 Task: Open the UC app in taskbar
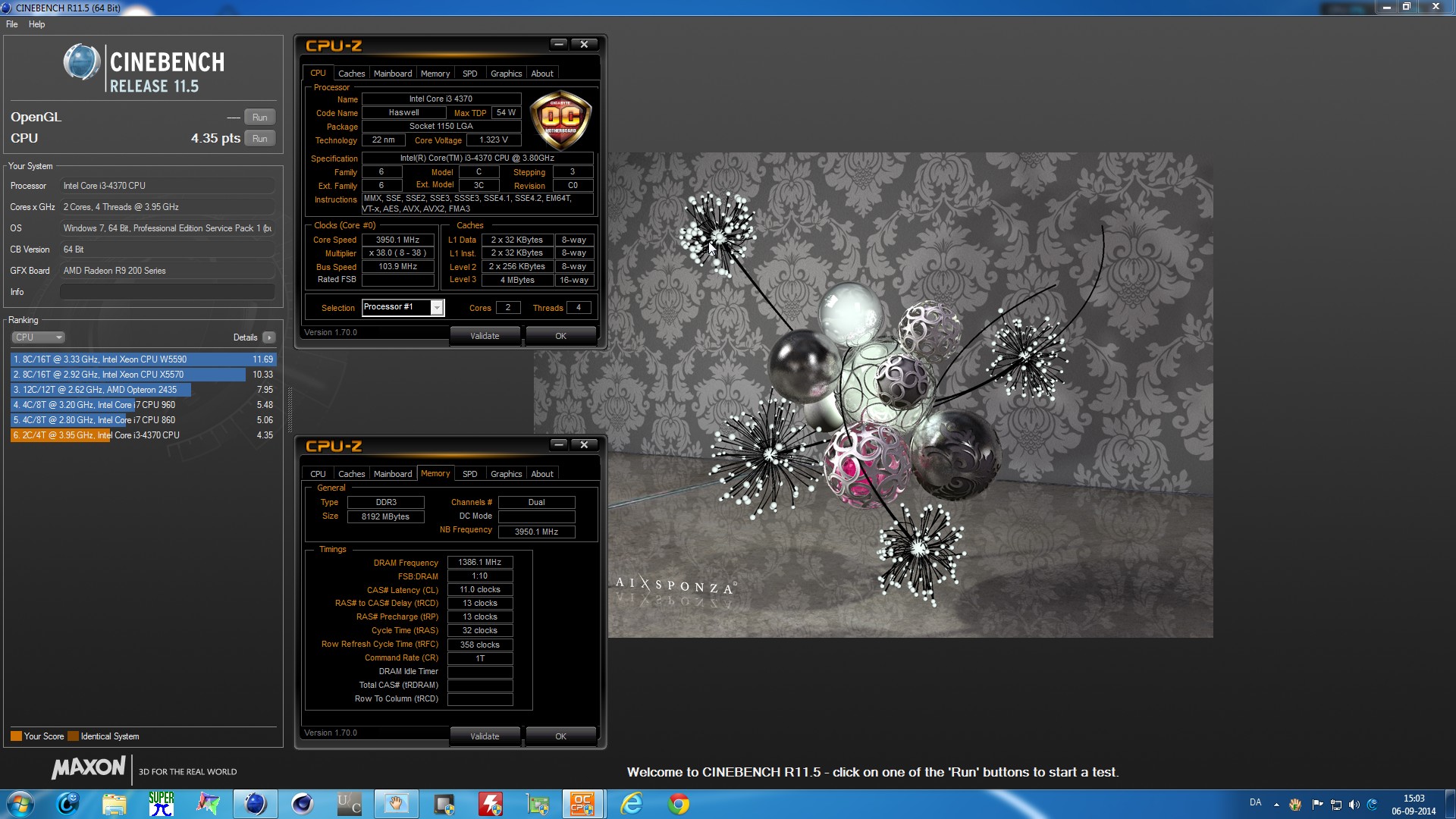click(x=350, y=804)
